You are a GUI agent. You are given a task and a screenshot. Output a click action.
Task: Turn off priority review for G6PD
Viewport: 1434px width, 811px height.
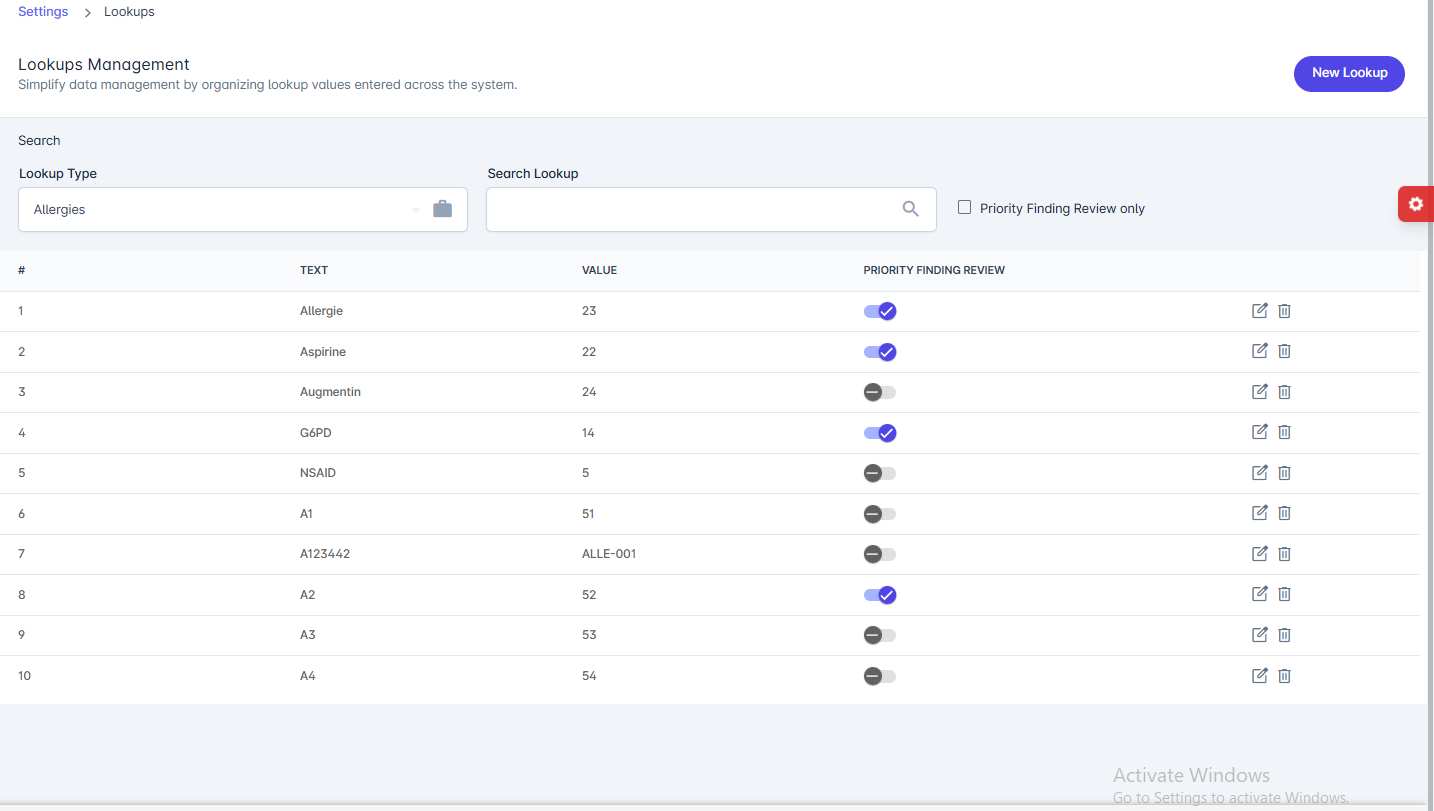[880, 433]
